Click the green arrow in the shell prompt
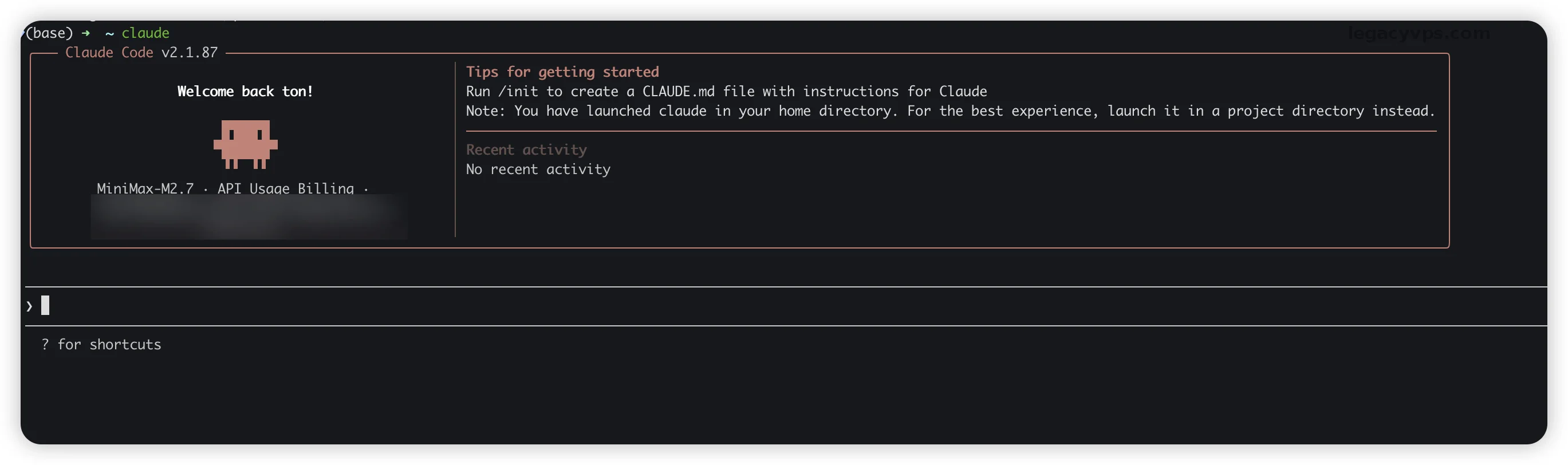This screenshot has width=1568, height=465. (86, 33)
